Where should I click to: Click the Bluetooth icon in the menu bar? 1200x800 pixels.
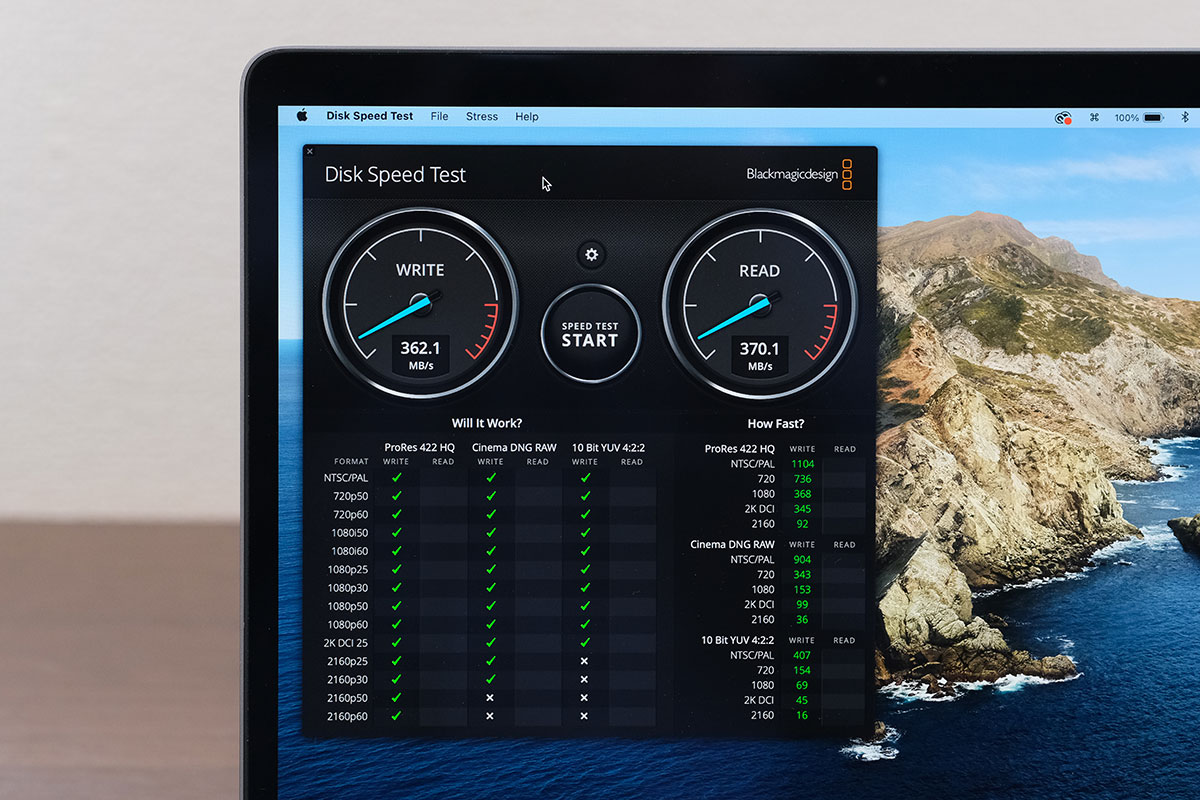point(1186,117)
